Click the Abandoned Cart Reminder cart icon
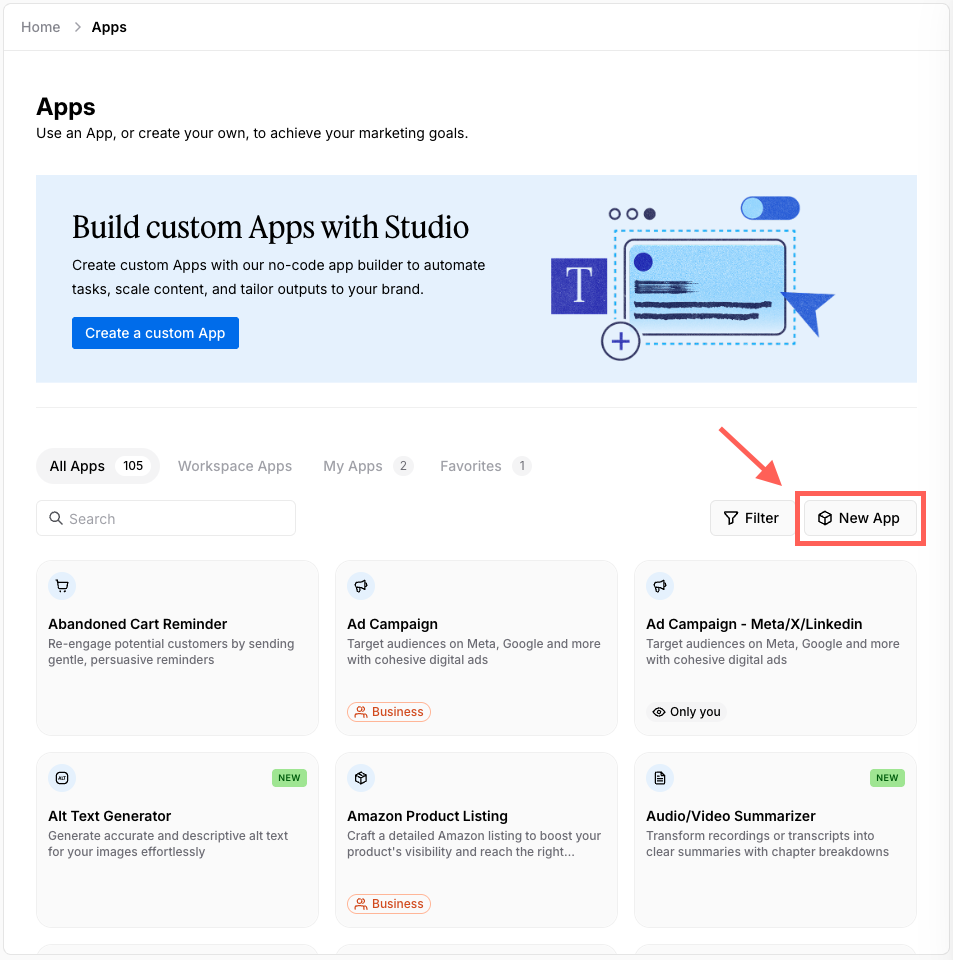The image size is (953, 960). coord(62,586)
